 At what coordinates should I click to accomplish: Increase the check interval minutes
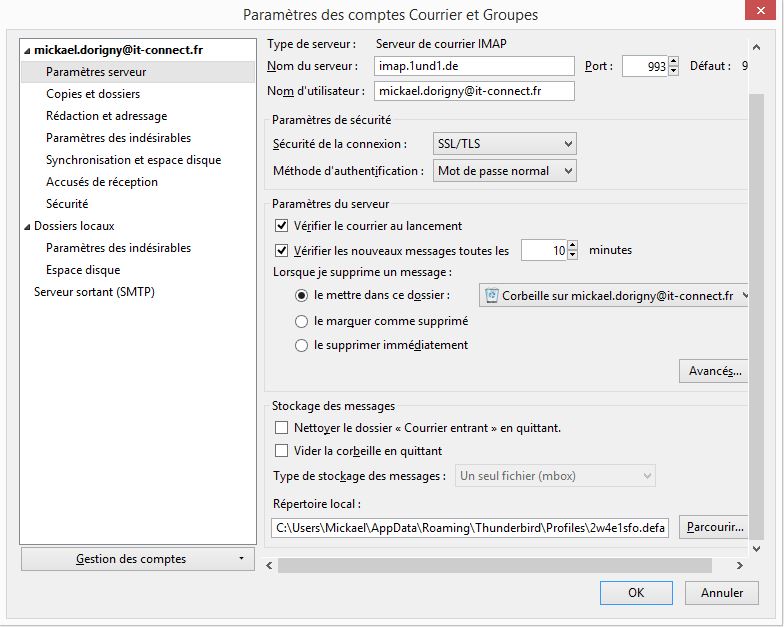coord(573,245)
